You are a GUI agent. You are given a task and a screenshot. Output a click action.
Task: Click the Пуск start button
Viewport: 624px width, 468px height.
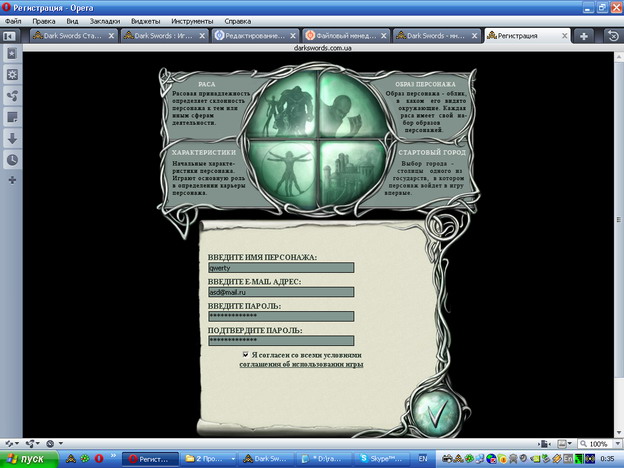tap(29, 459)
